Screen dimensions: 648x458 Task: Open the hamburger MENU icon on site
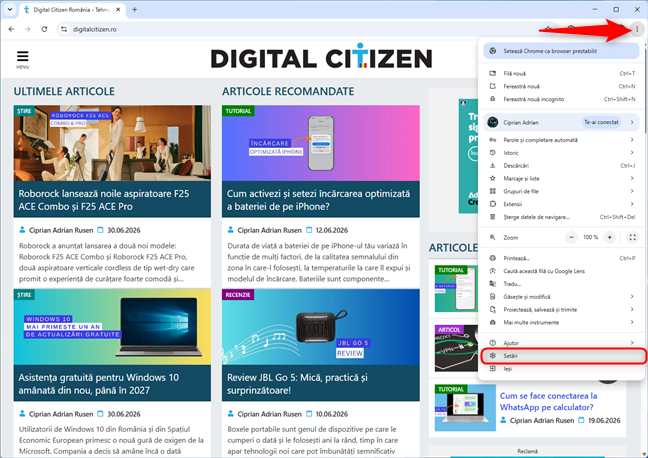click(x=22, y=59)
